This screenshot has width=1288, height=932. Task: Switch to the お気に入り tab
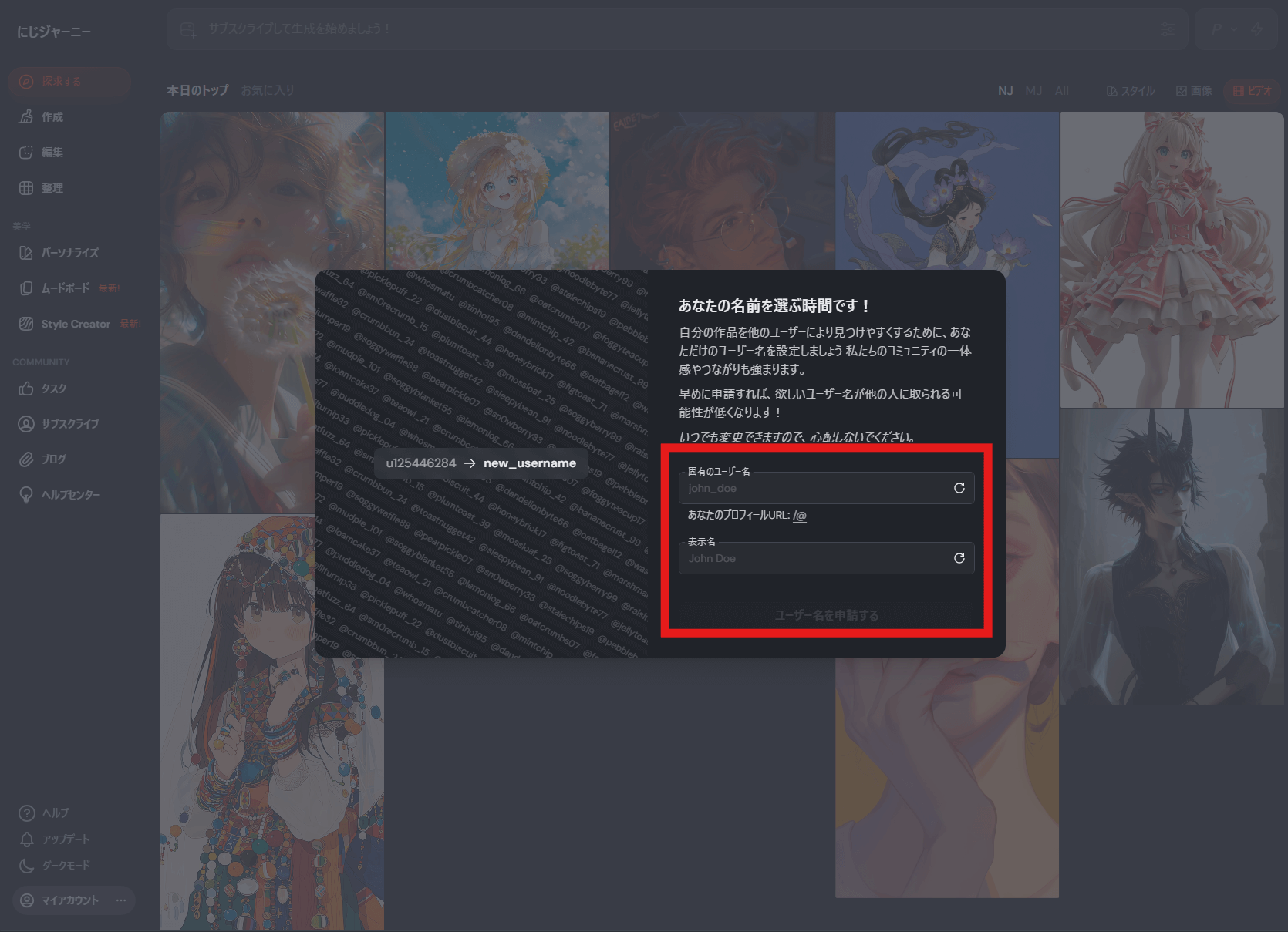(267, 90)
